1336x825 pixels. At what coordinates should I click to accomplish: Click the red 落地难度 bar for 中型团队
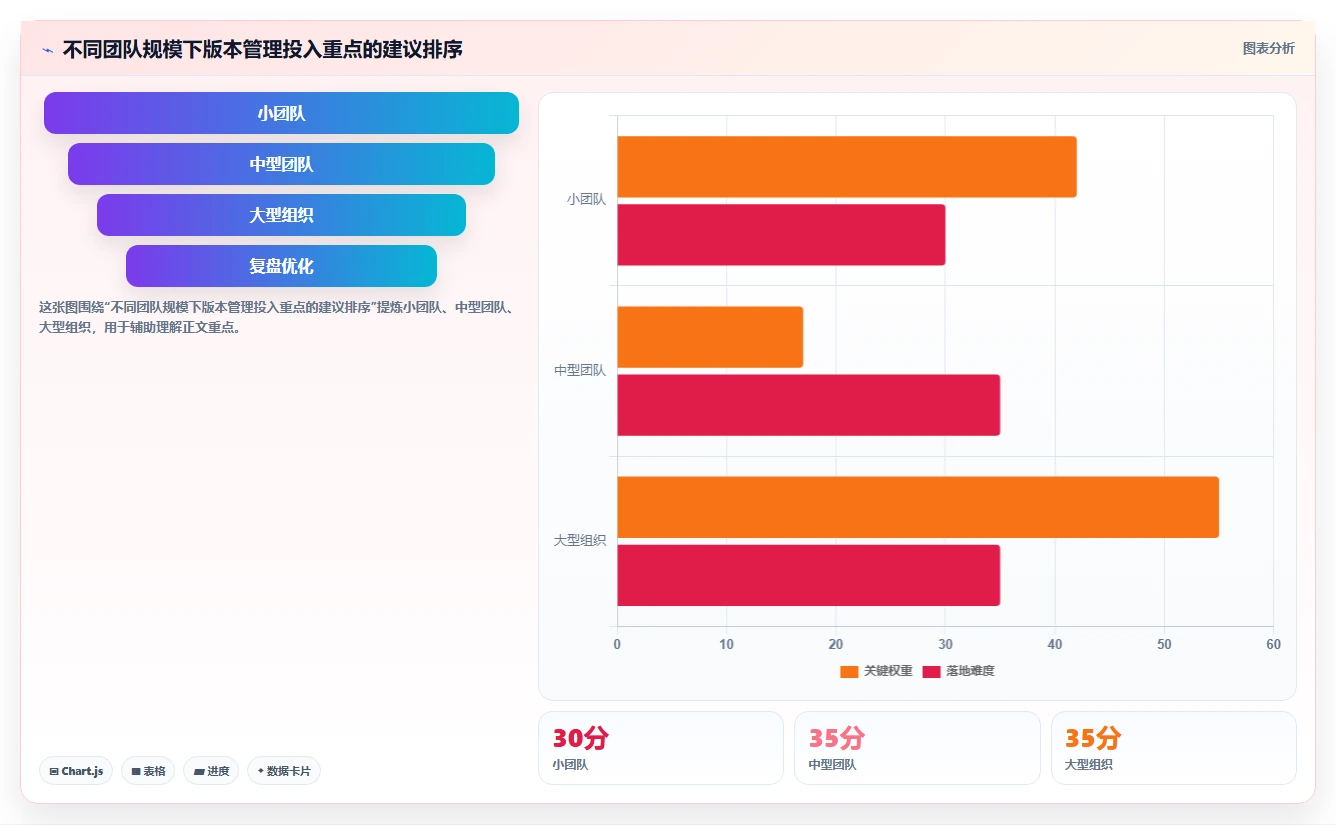point(808,405)
